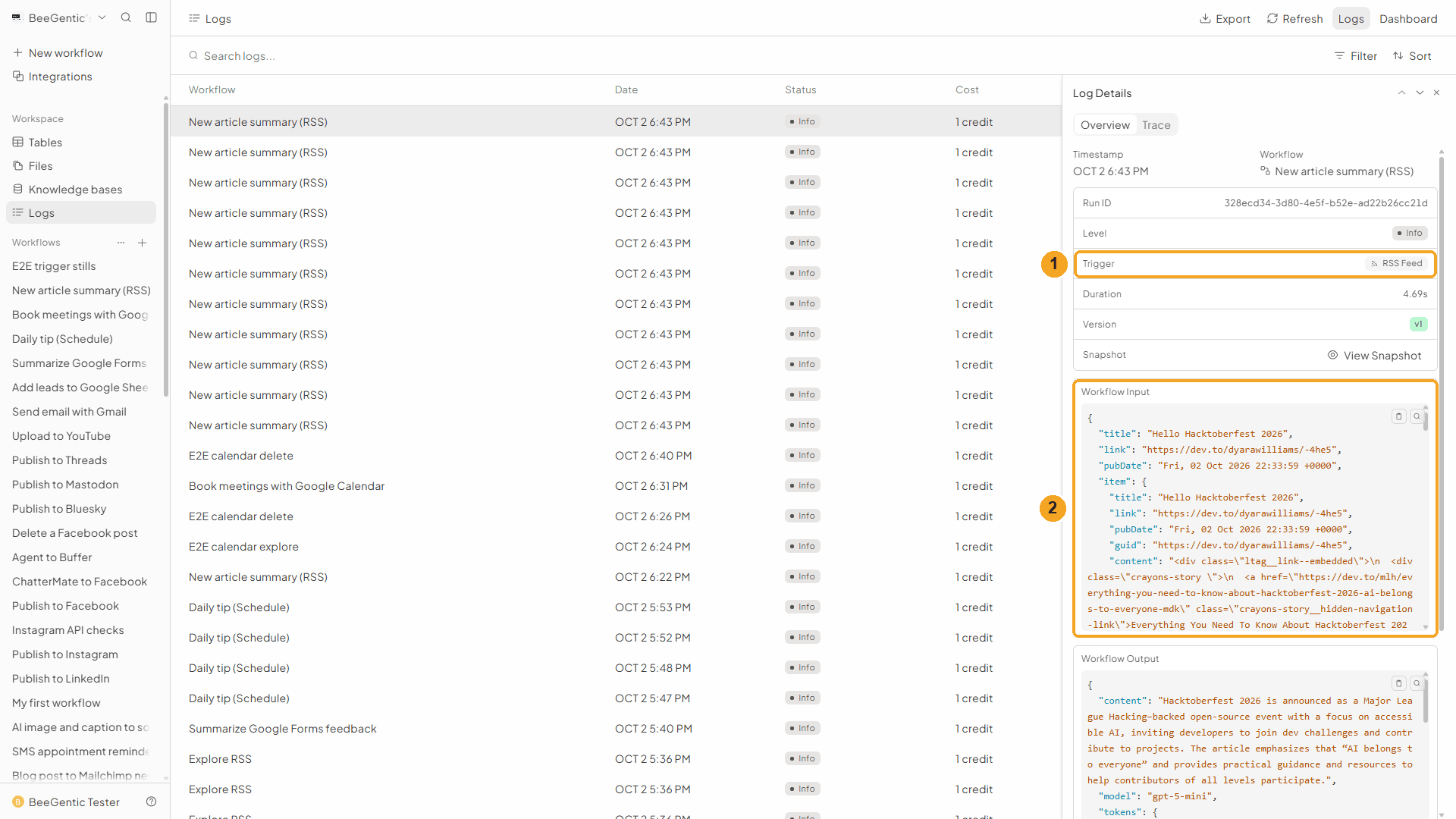
Task: Click the workflows more options ellipsis
Action: (x=121, y=243)
